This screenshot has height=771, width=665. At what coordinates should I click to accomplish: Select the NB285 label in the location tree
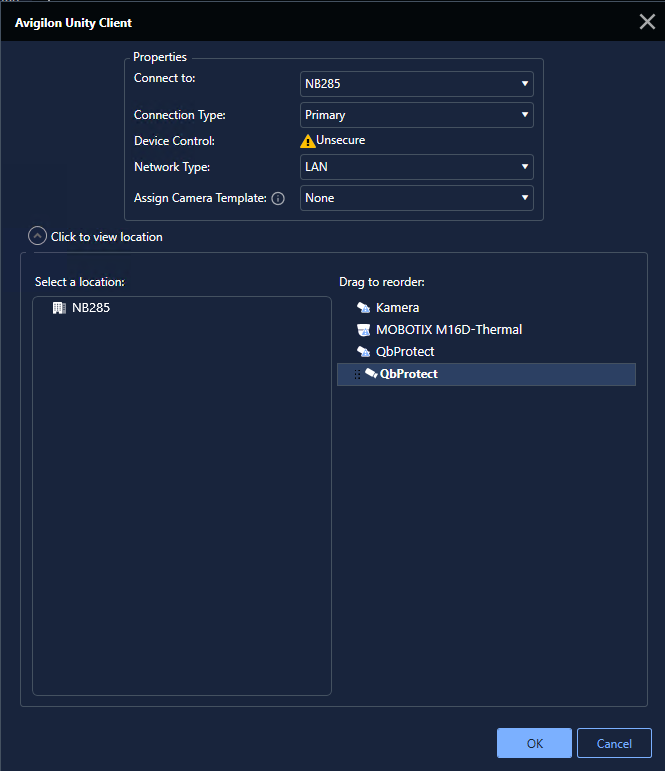pyautogui.click(x=91, y=308)
